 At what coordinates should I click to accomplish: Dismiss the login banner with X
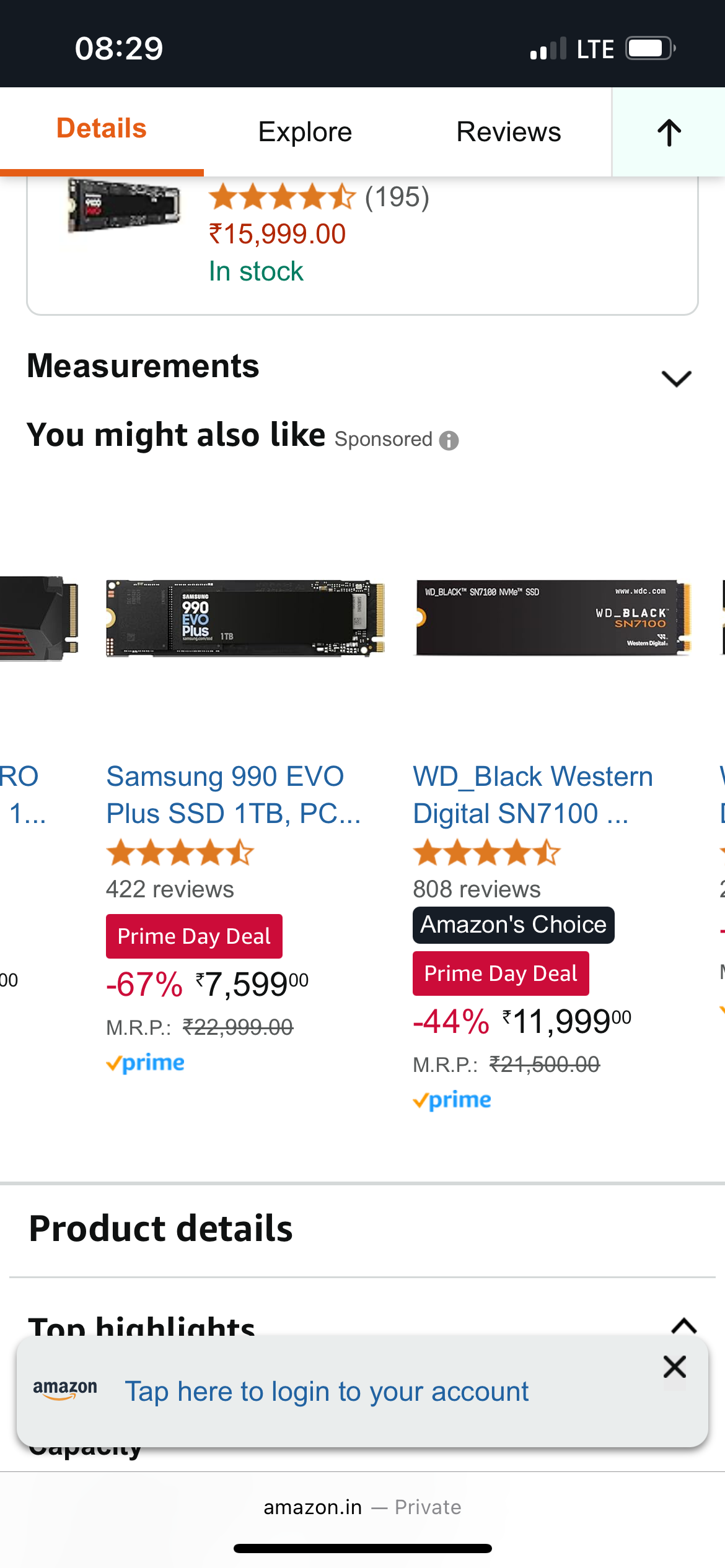tap(674, 1367)
